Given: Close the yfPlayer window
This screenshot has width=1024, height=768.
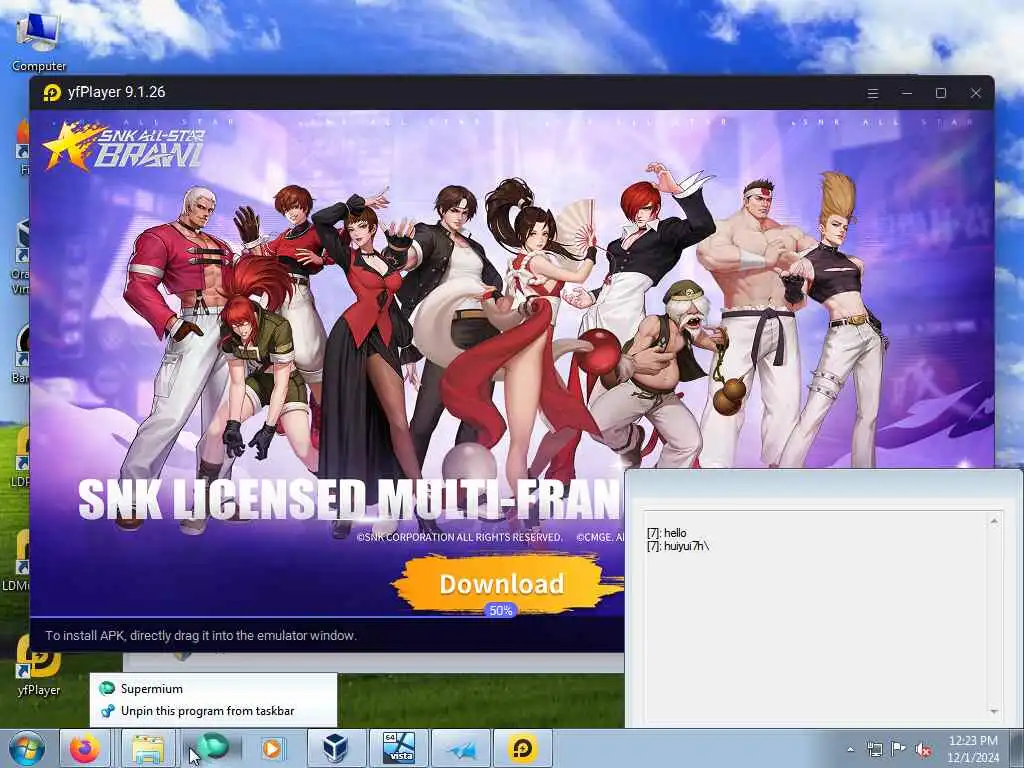Looking at the screenshot, I should pyautogui.click(x=976, y=93).
